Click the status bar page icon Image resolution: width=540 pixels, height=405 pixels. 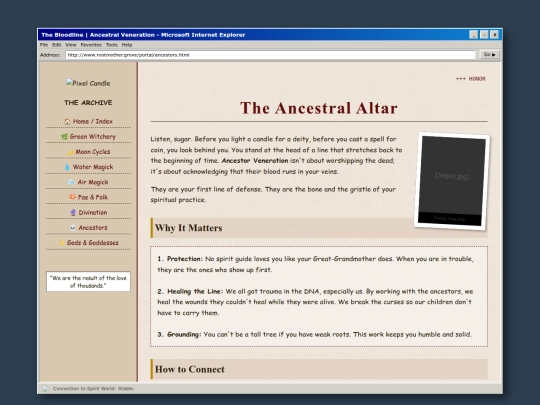pos(45,389)
